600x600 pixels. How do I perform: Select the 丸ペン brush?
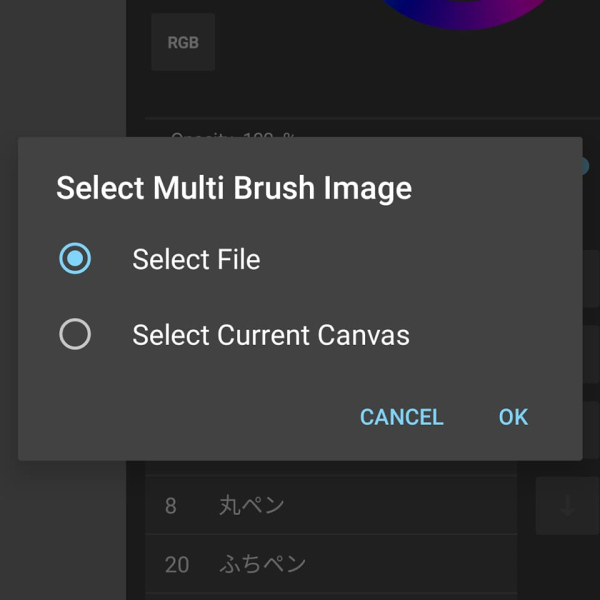[252, 506]
